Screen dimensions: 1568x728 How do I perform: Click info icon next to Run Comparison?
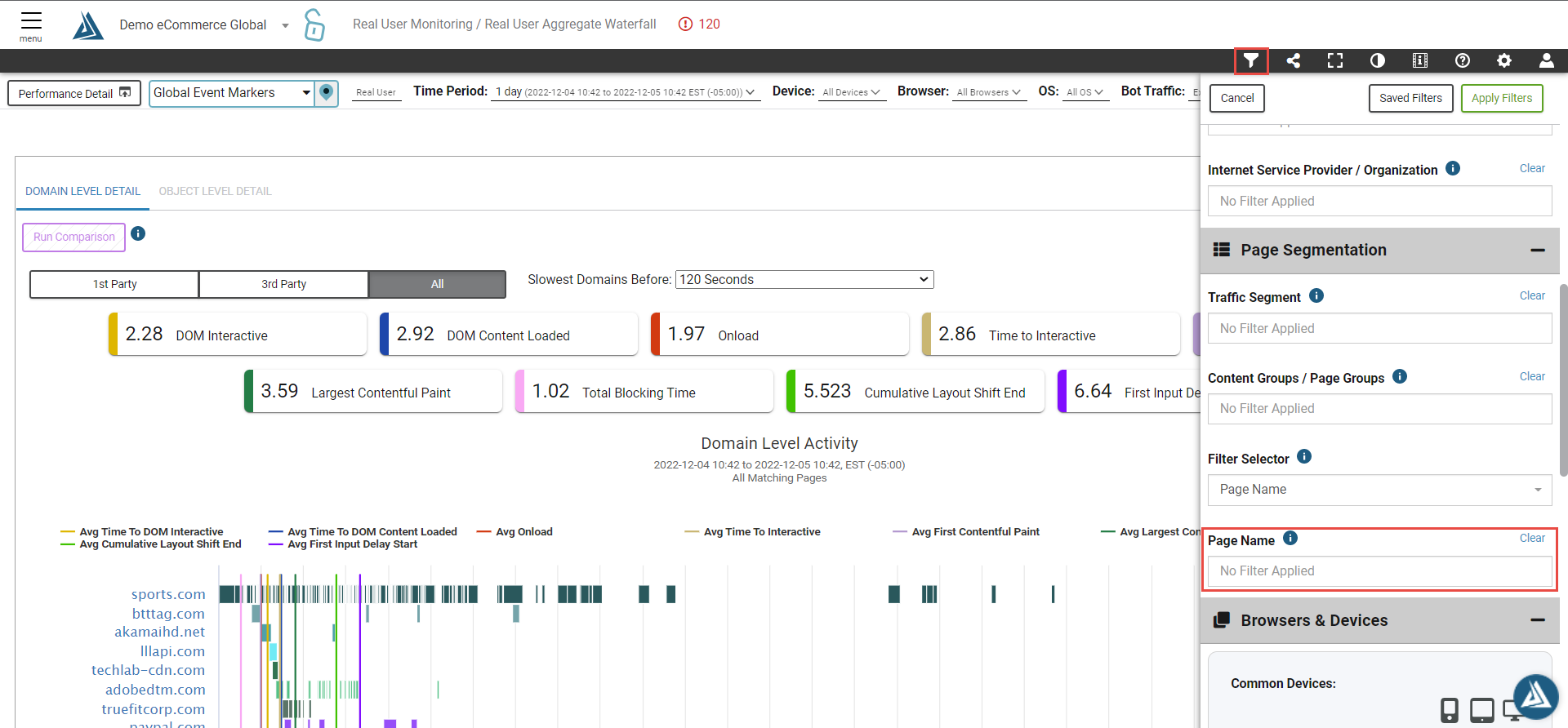[138, 233]
